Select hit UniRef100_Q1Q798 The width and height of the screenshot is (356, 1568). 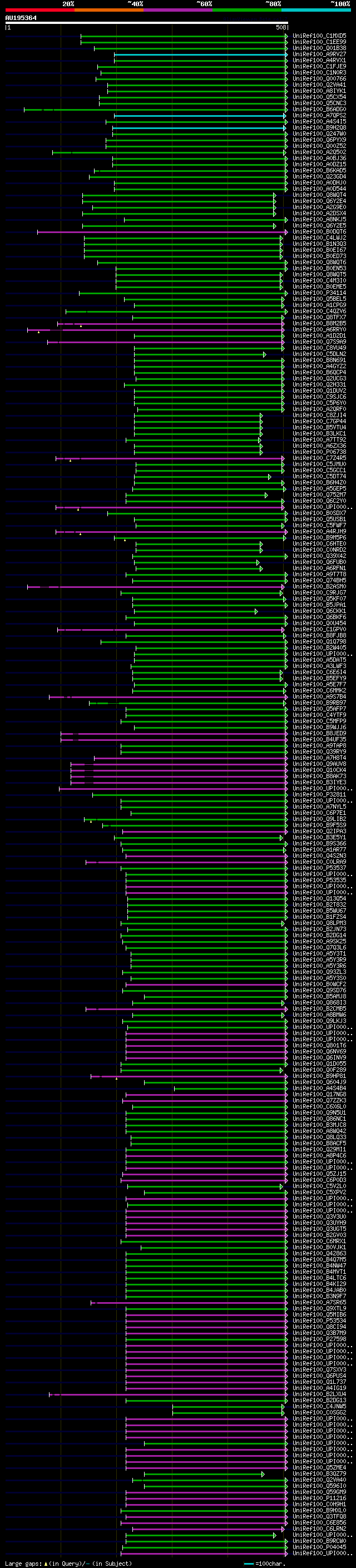coord(319,641)
